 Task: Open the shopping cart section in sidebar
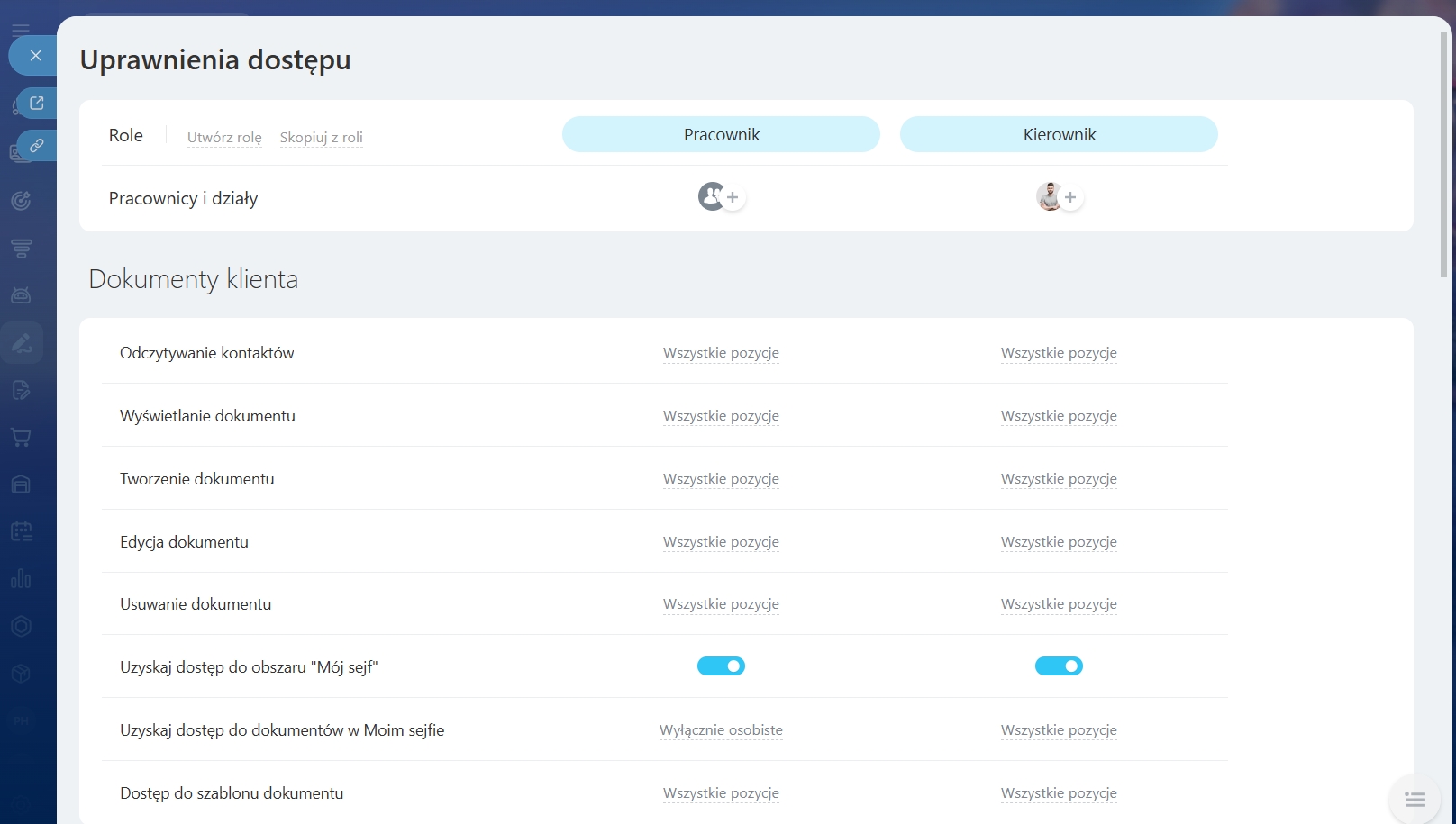click(21, 438)
